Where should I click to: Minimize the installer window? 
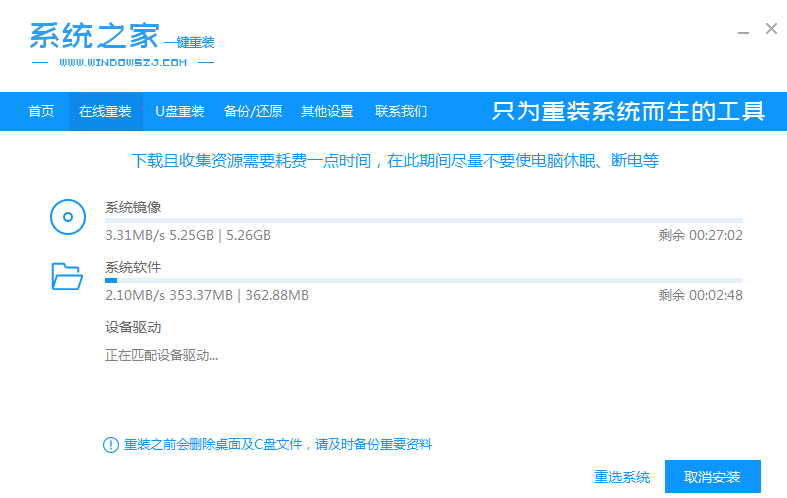click(743, 33)
